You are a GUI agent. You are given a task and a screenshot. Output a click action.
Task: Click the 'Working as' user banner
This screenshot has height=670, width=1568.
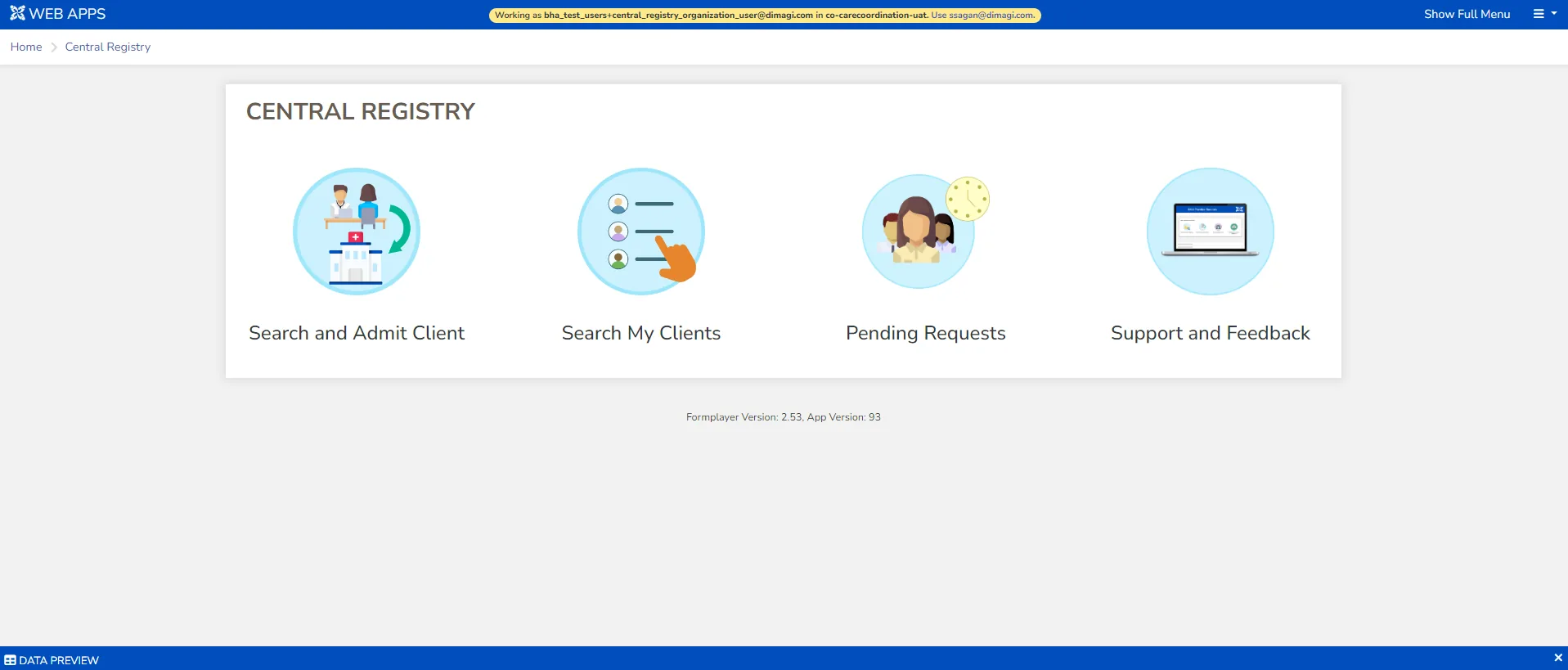tap(765, 15)
